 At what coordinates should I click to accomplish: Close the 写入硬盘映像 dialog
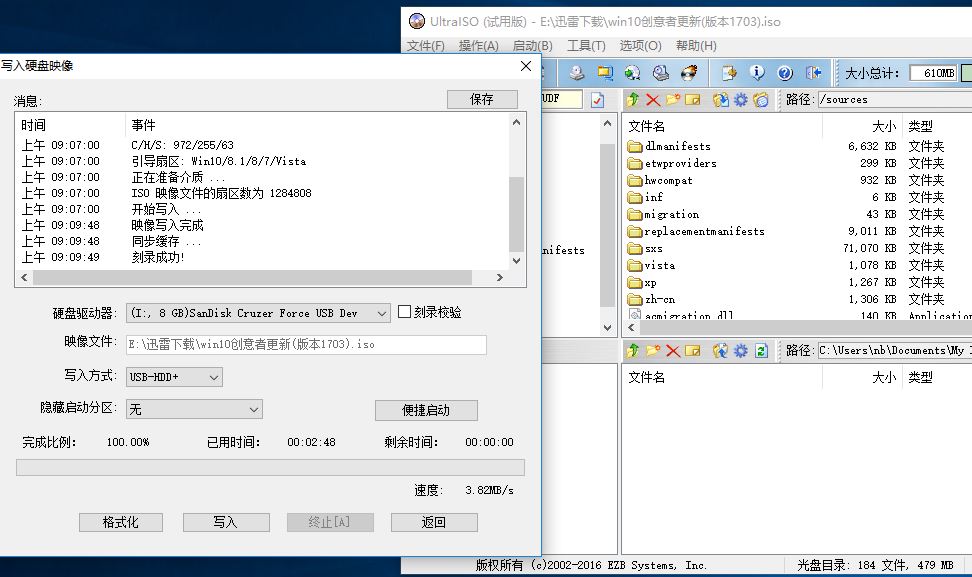click(526, 66)
